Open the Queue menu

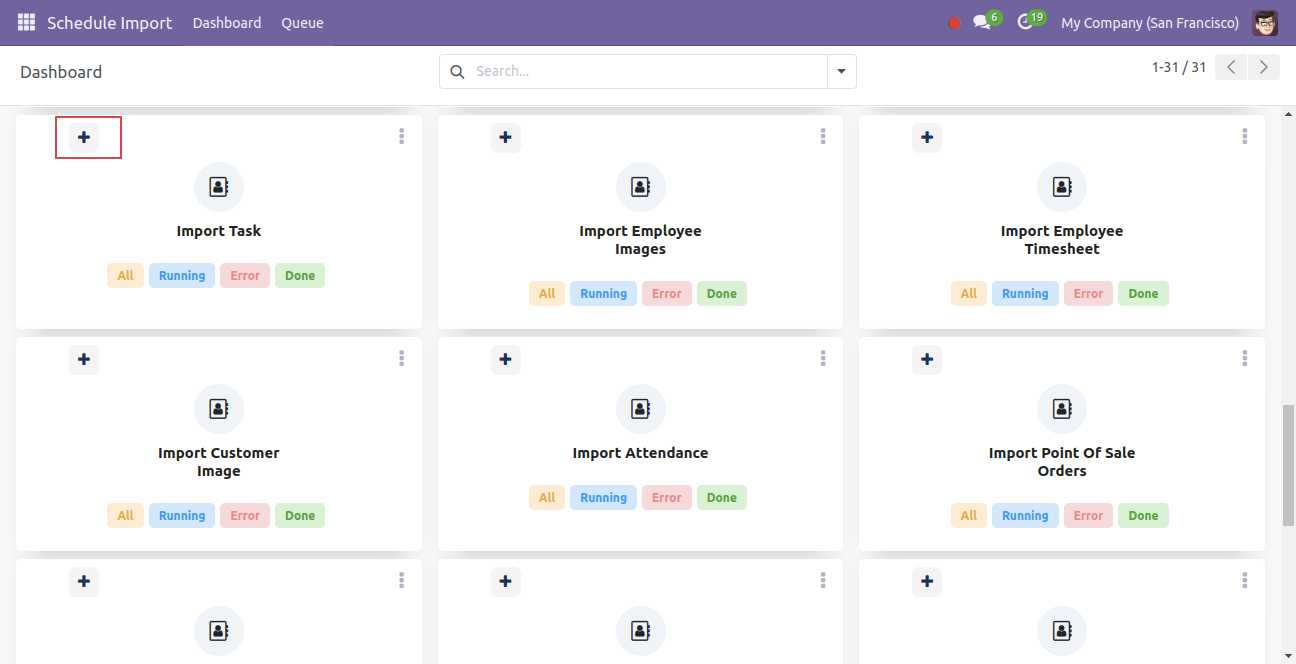[x=302, y=23]
